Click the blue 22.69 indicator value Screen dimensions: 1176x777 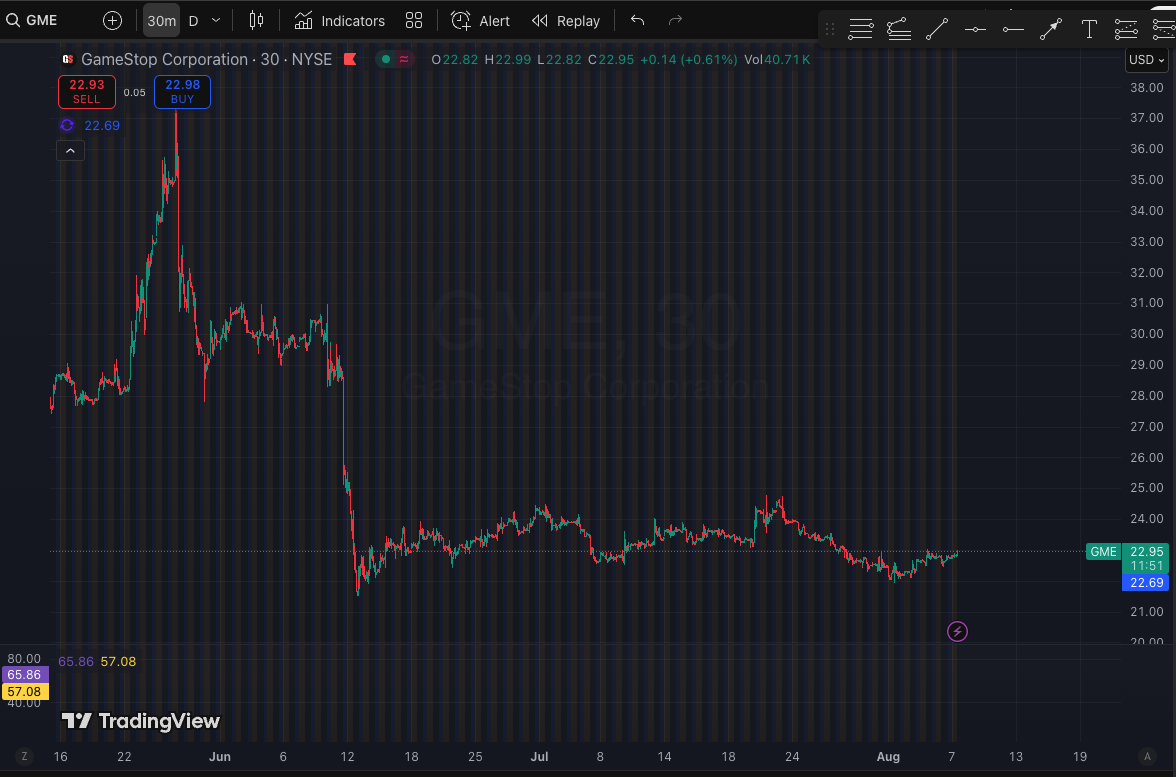point(102,125)
